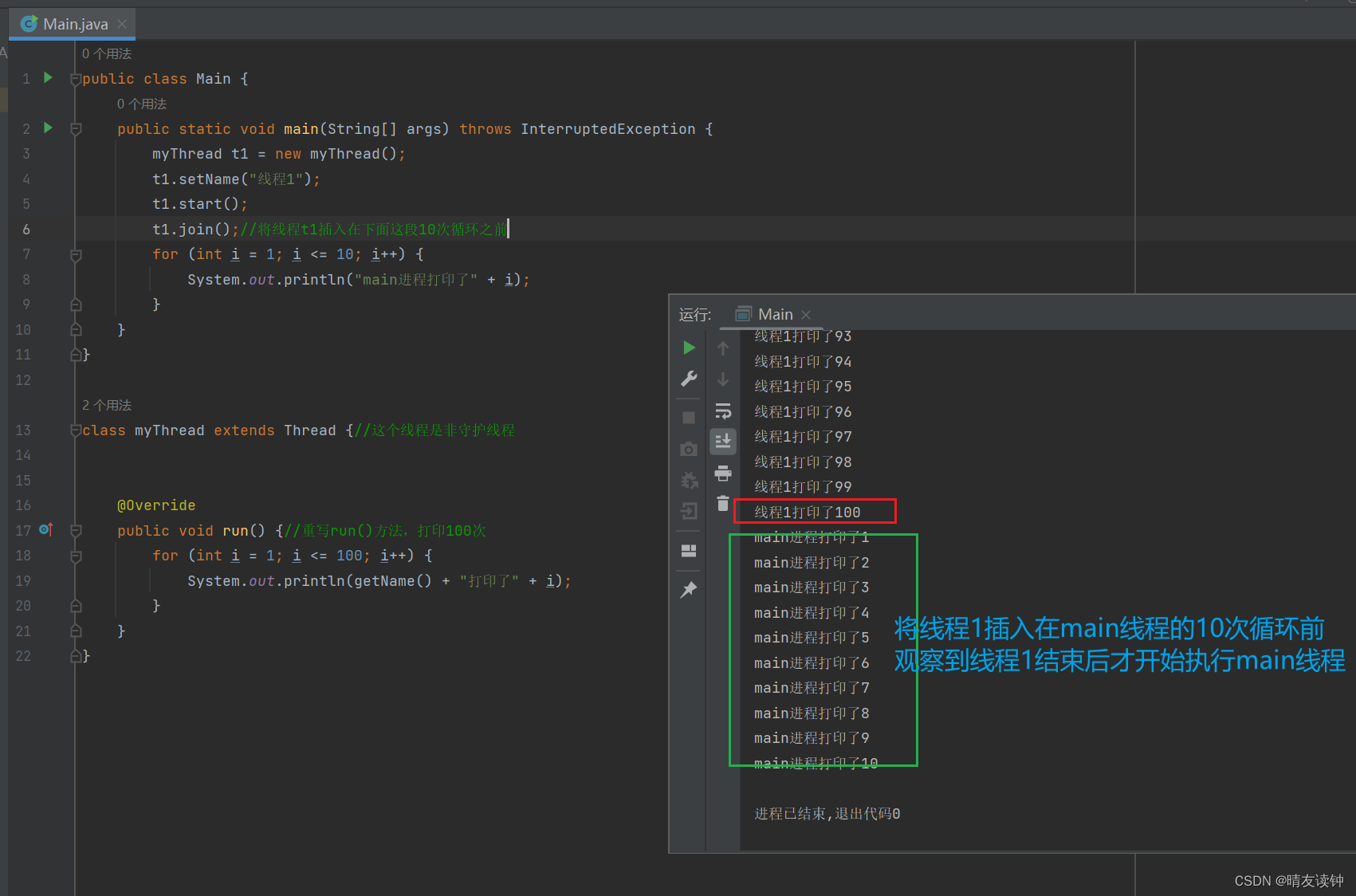Rerun Main with the green play button

point(690,348)
